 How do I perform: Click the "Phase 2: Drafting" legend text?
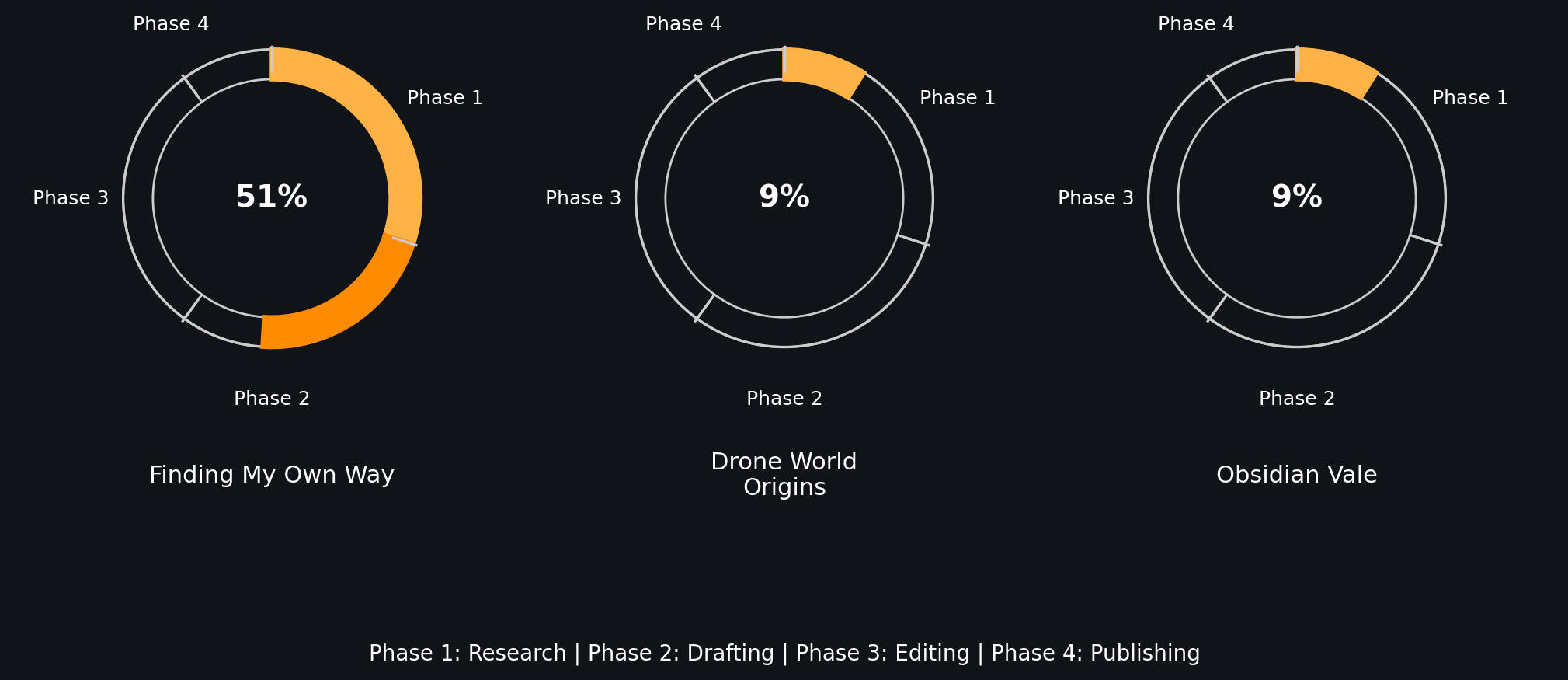point(681,654)
